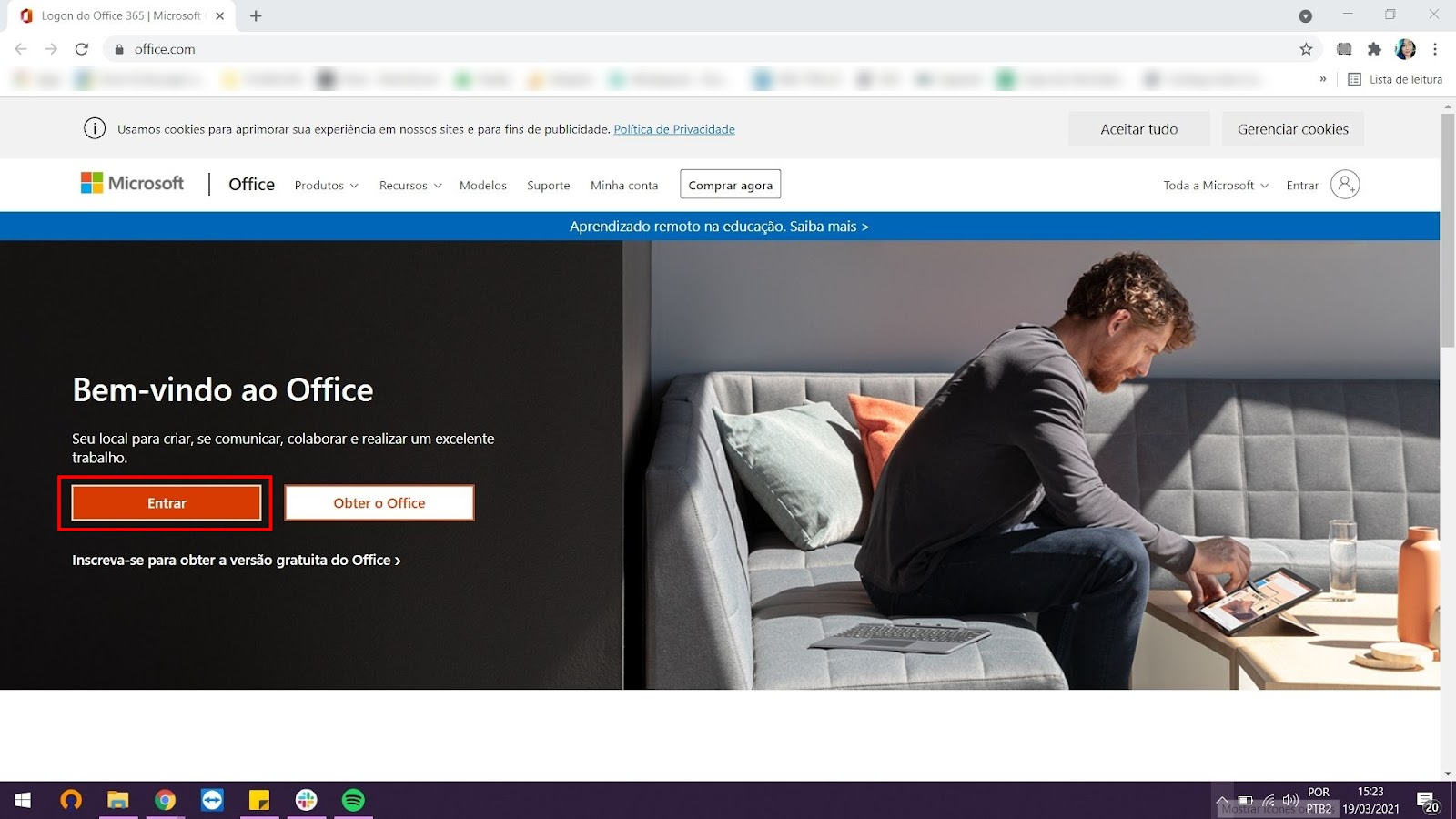Open the Chrome profile avatar
Viewport: 1456px width, 819px height.
coord(1406,49)
